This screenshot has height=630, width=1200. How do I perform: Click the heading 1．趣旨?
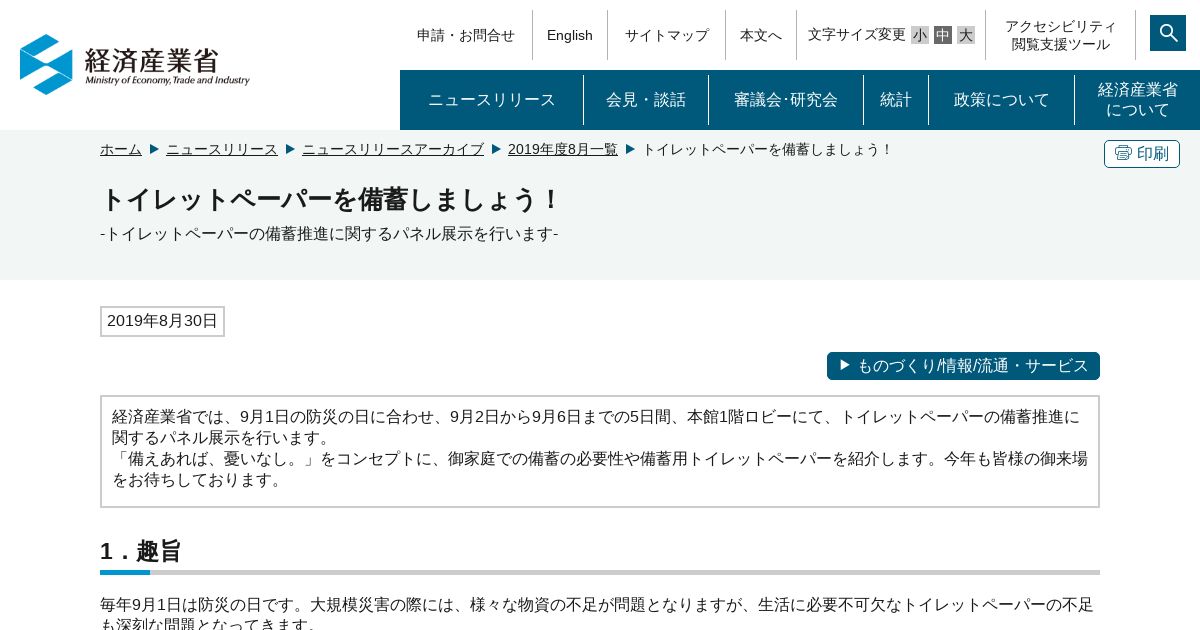[x=141, y=551]
